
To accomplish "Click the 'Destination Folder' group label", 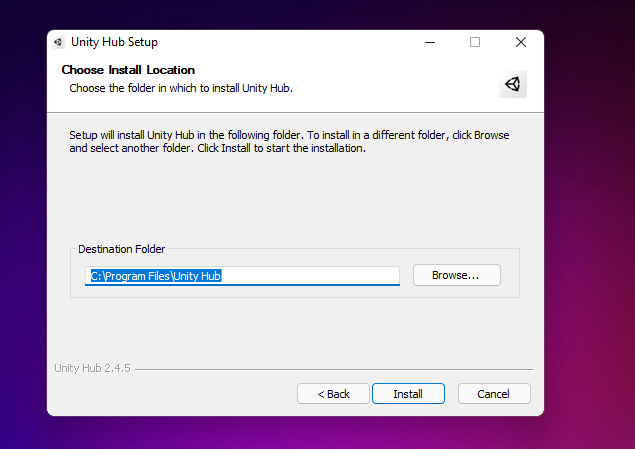I will click(121, 249).
